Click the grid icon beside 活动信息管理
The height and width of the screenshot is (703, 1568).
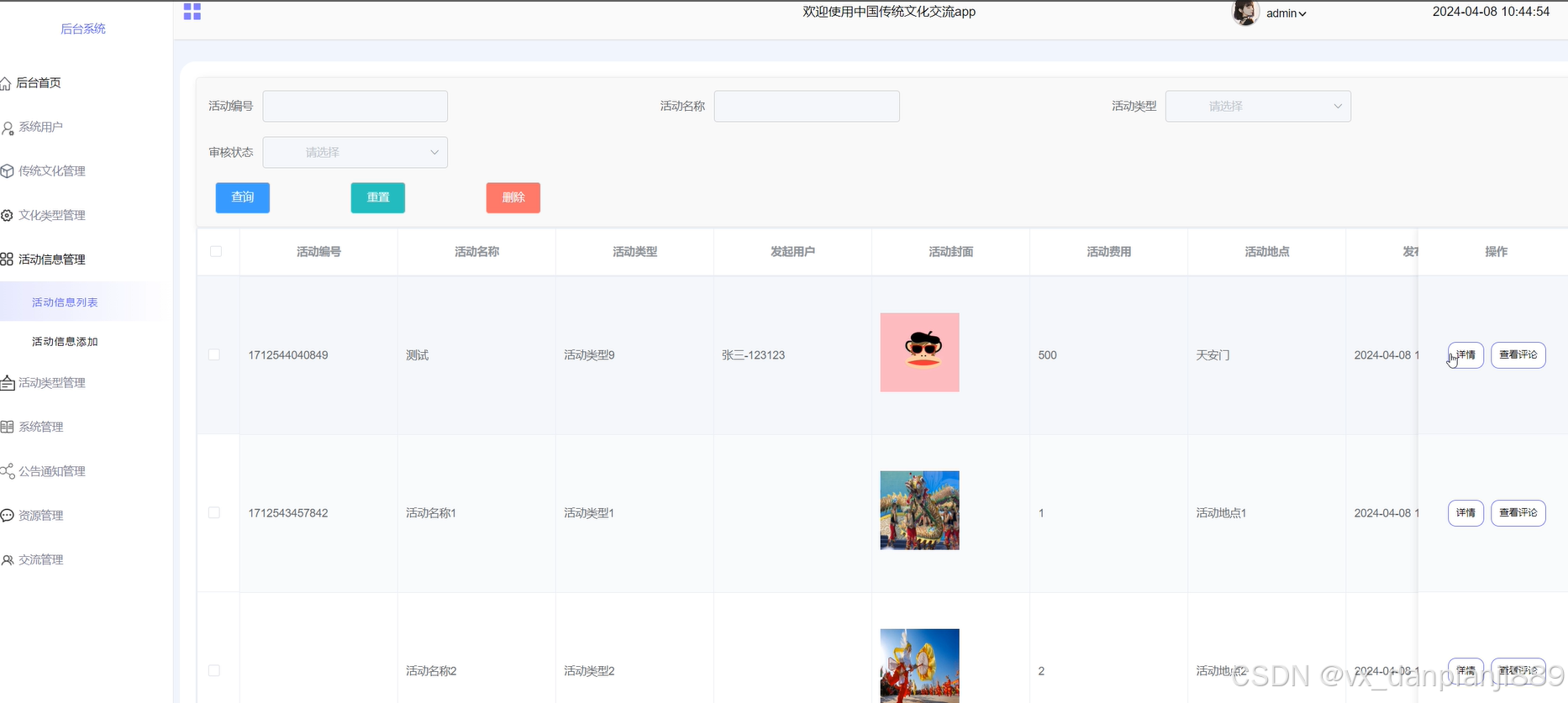tap(7, 260)
